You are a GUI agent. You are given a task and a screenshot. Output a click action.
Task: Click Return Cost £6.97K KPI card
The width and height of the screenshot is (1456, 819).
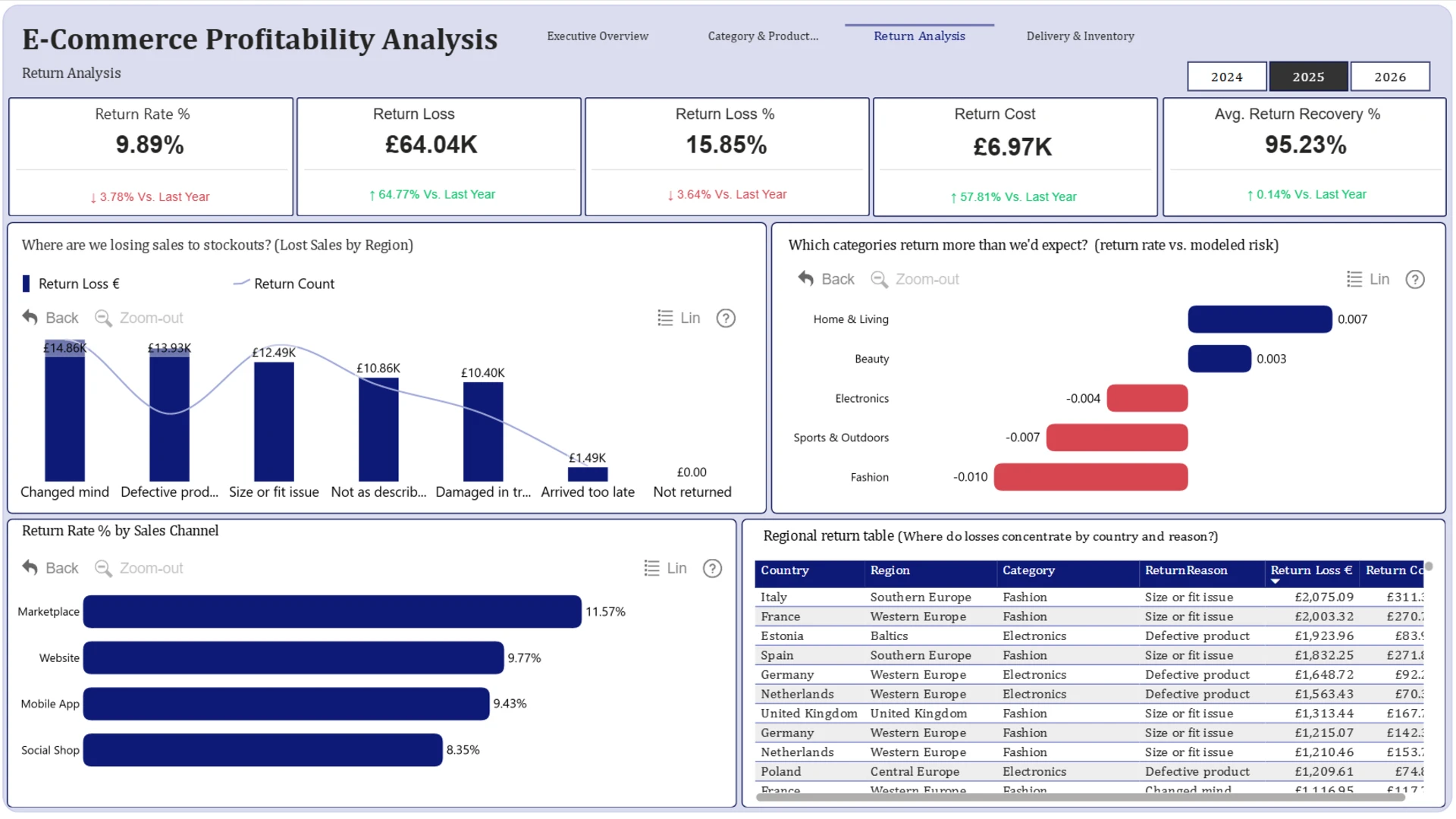[1015, 156]
